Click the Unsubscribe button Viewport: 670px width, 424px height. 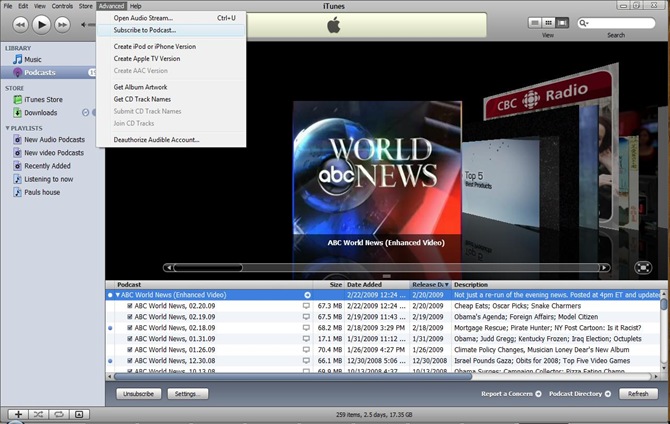139,394
